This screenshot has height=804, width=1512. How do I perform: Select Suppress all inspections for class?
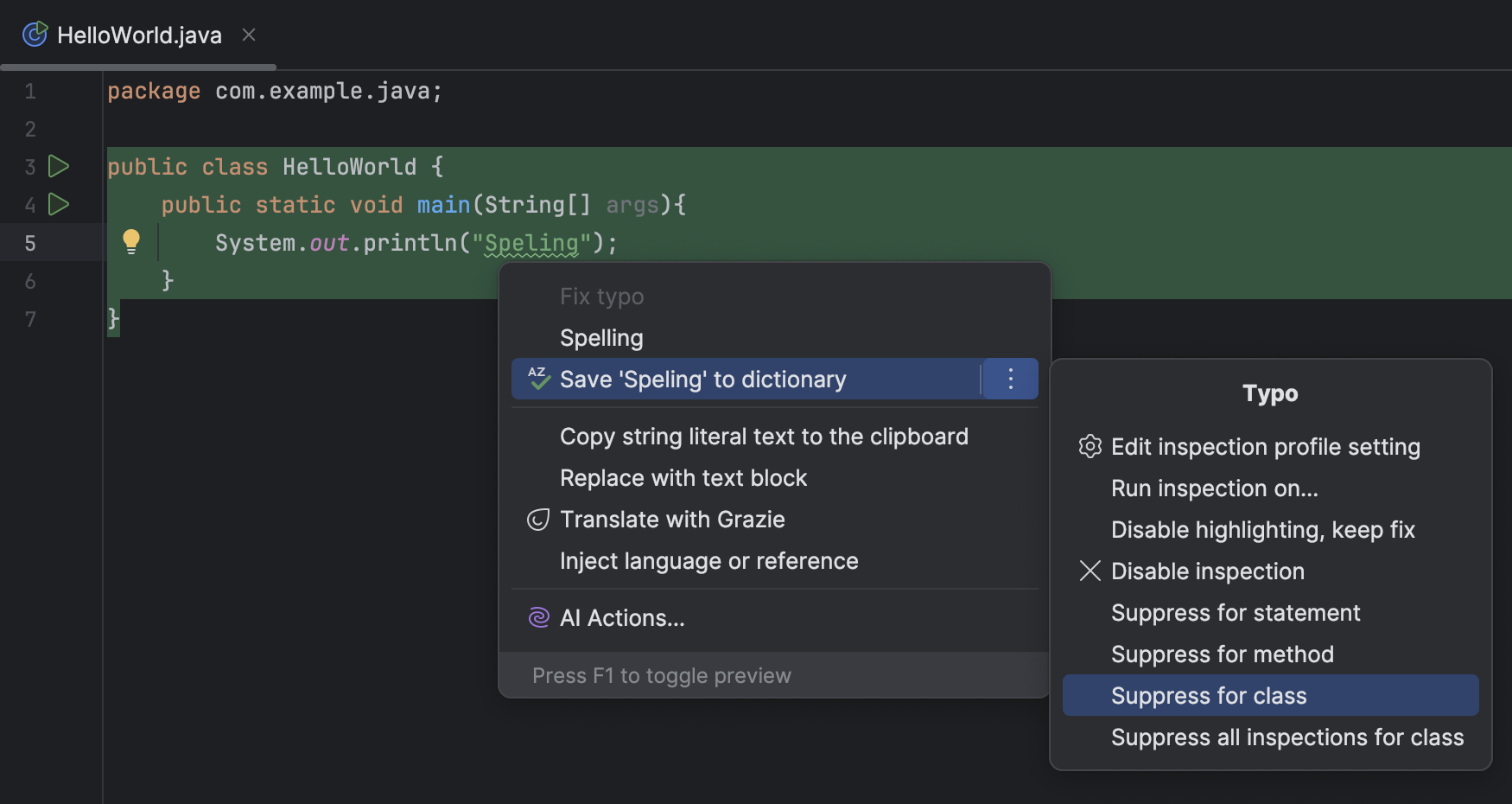pos(1286,737)
